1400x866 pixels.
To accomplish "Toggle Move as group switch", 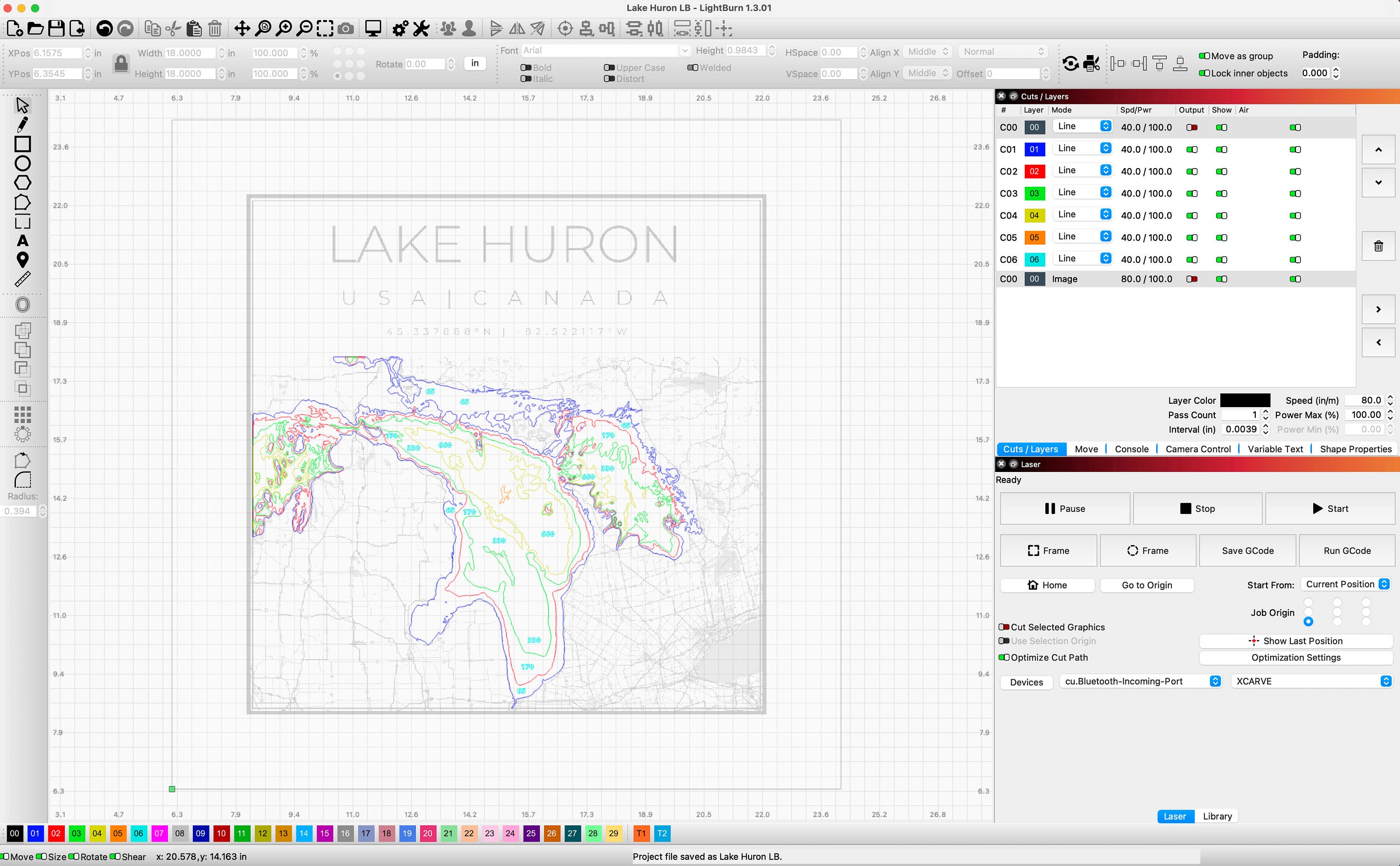I will pos(1204,56).
